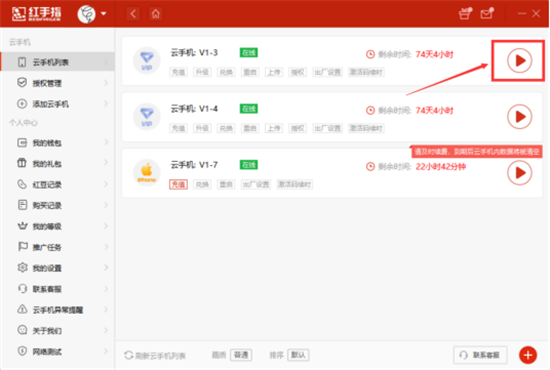Click bottom 联系客服 support button
Screen dimensions: 550x370
pos(480,355)
